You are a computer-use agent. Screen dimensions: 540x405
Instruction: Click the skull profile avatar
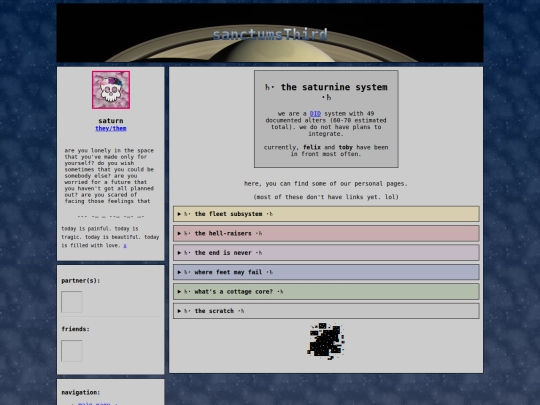click(111, 90)
